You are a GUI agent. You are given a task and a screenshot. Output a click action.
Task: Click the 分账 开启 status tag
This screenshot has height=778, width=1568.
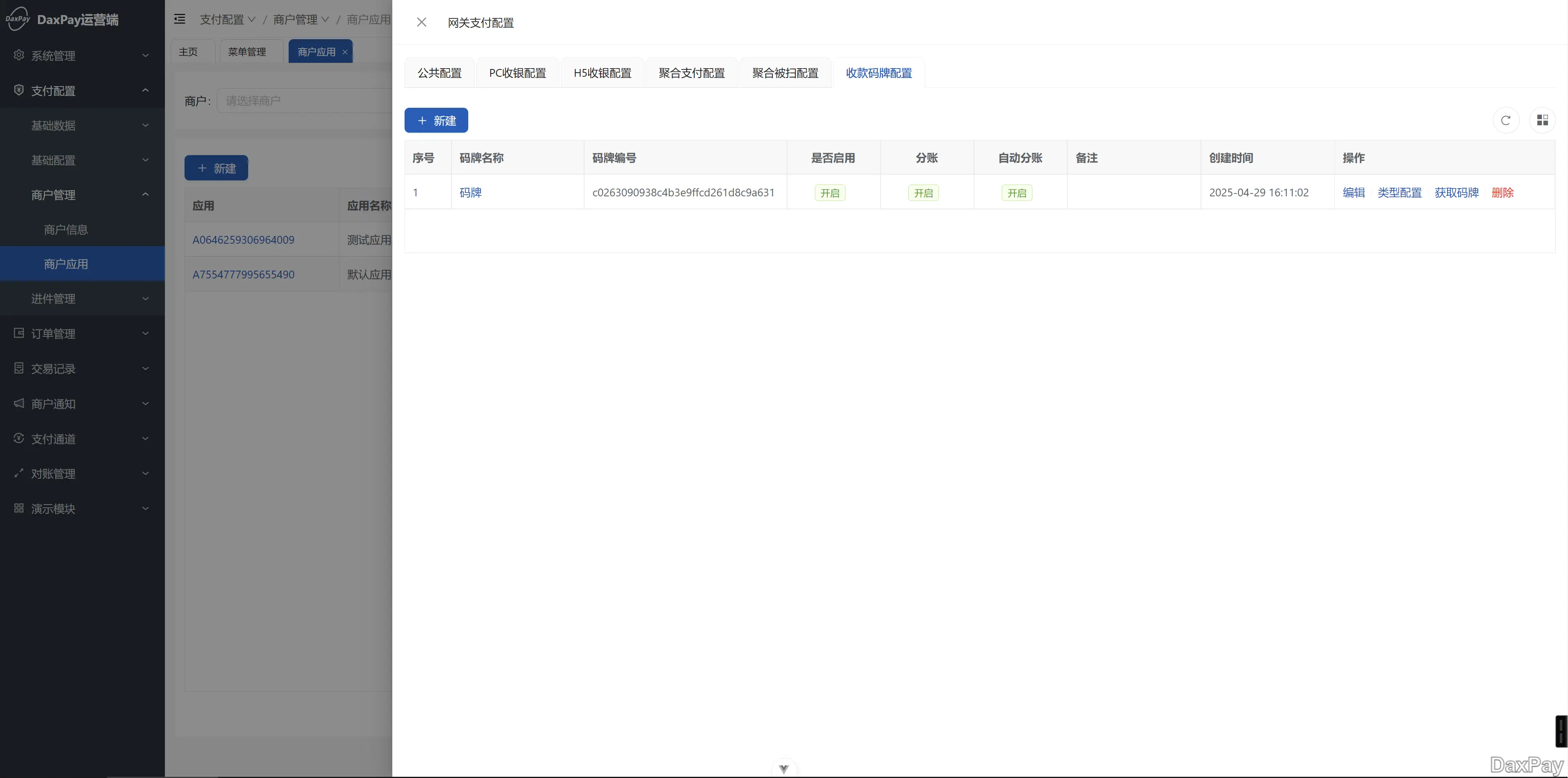(x=923, y=193)
